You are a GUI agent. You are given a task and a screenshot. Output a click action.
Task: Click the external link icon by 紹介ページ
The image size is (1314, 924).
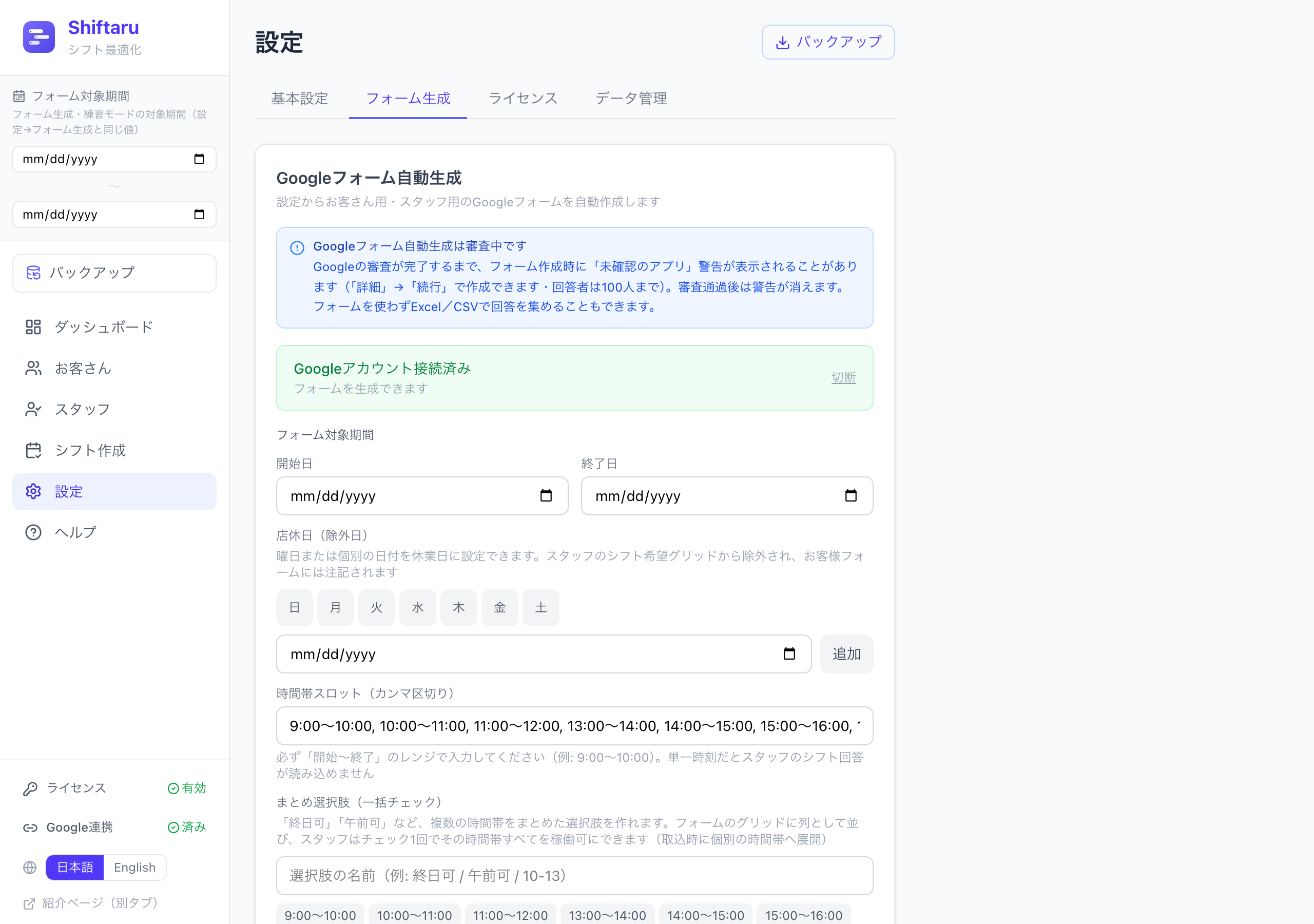coord(29,904)
